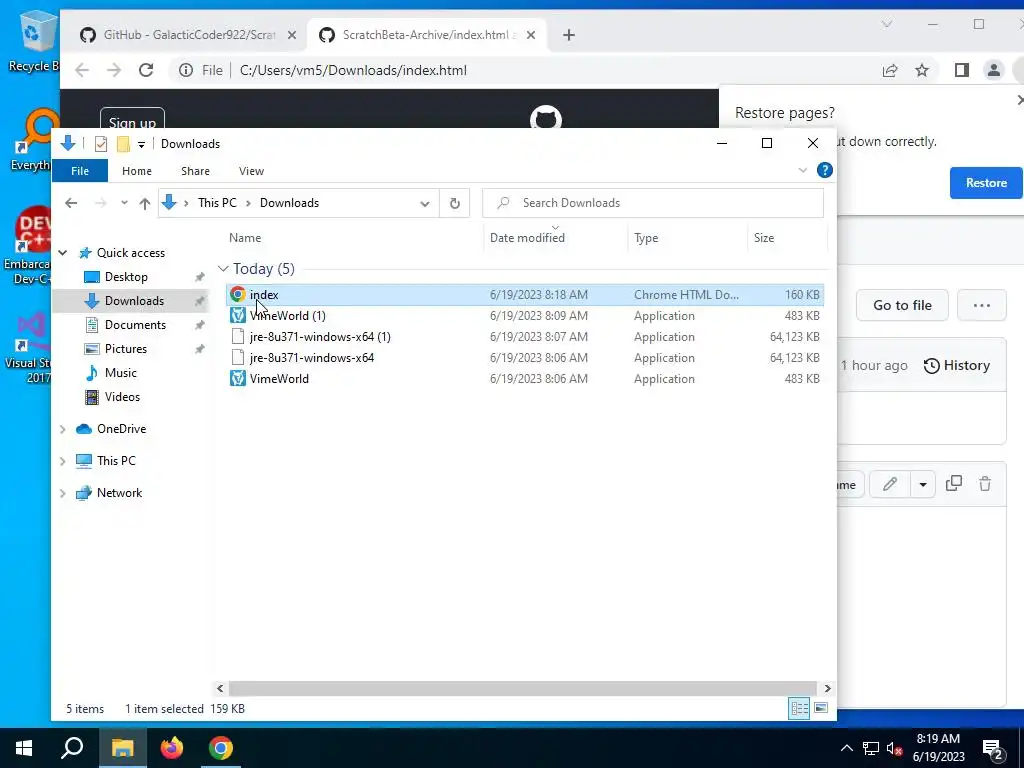Share this page from Chrome address bar
Viewport: 1024px width, 768px height.
889,70
